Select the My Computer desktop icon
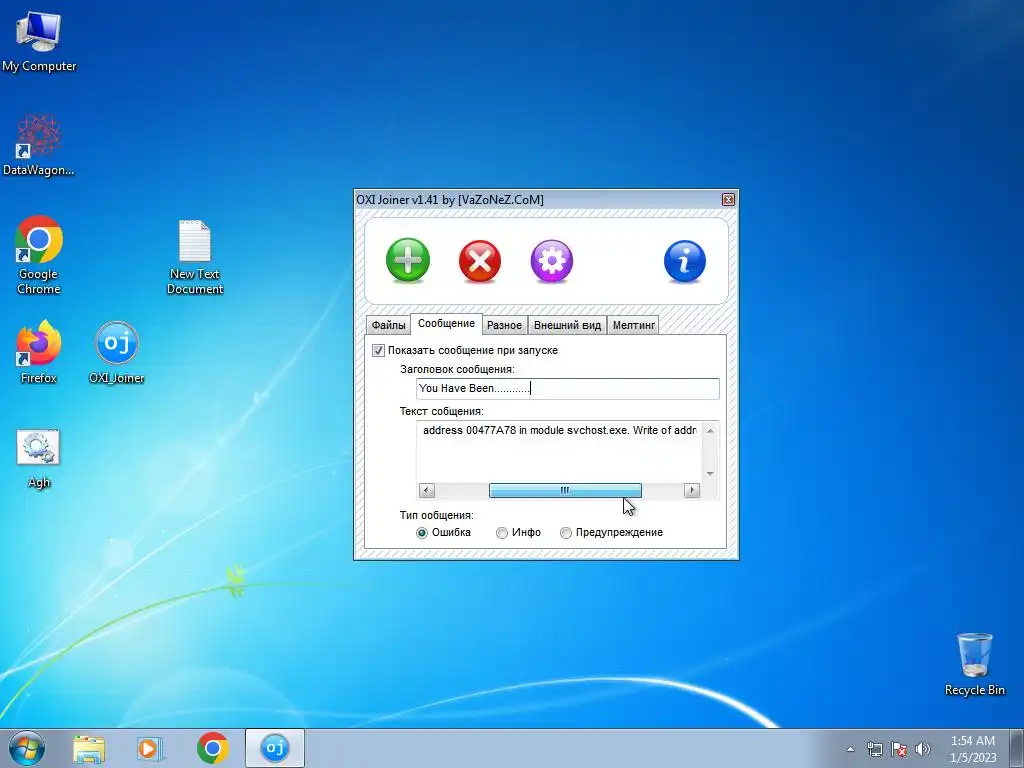Image resolution: width=1024 pixels, height=768 pixels. pos(39,40)
